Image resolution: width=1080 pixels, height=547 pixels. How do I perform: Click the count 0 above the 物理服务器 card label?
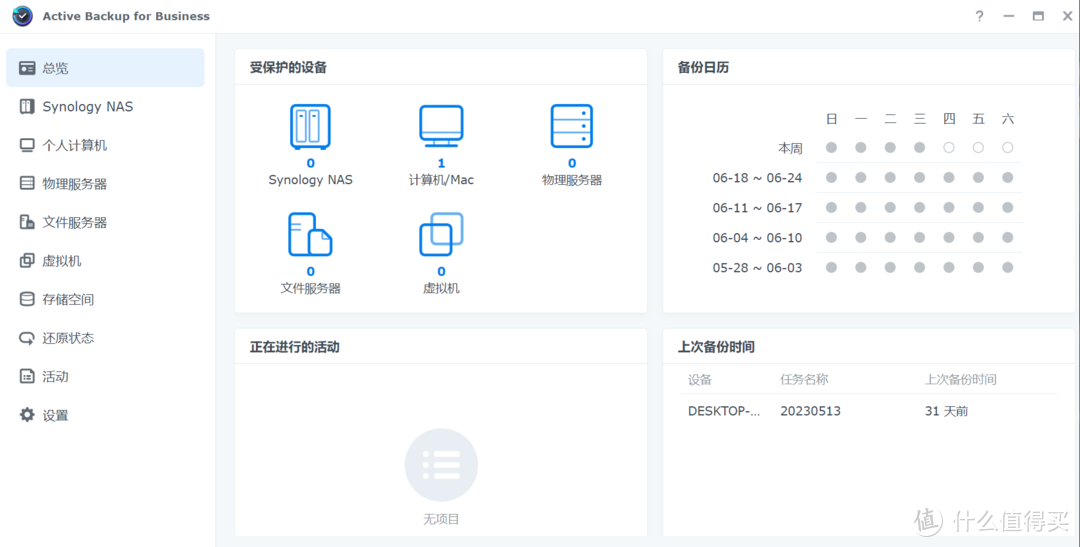(572, 163)
